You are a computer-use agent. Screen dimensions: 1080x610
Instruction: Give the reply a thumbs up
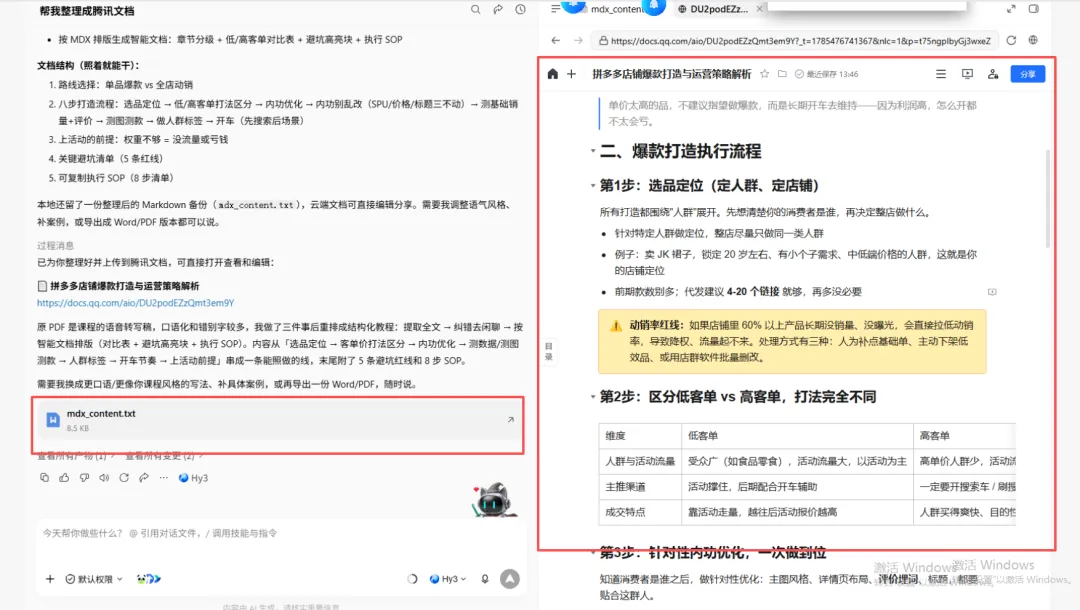coord(64,478)
